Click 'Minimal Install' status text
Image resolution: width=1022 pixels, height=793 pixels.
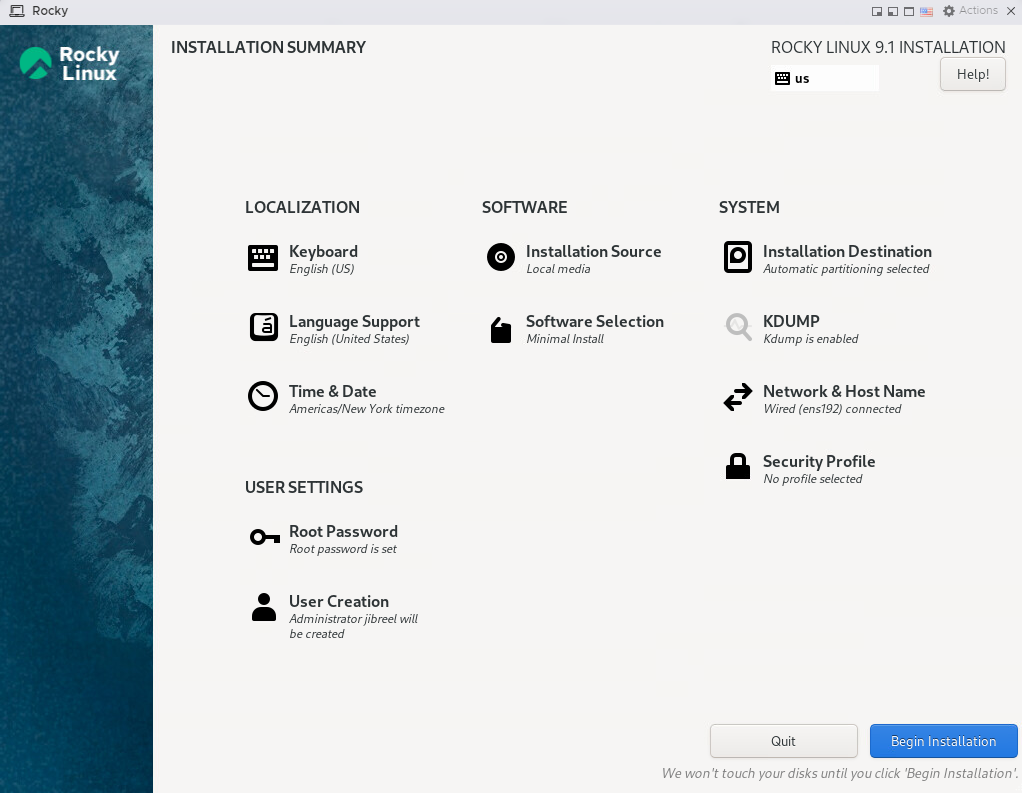click(x=564, y=339)
